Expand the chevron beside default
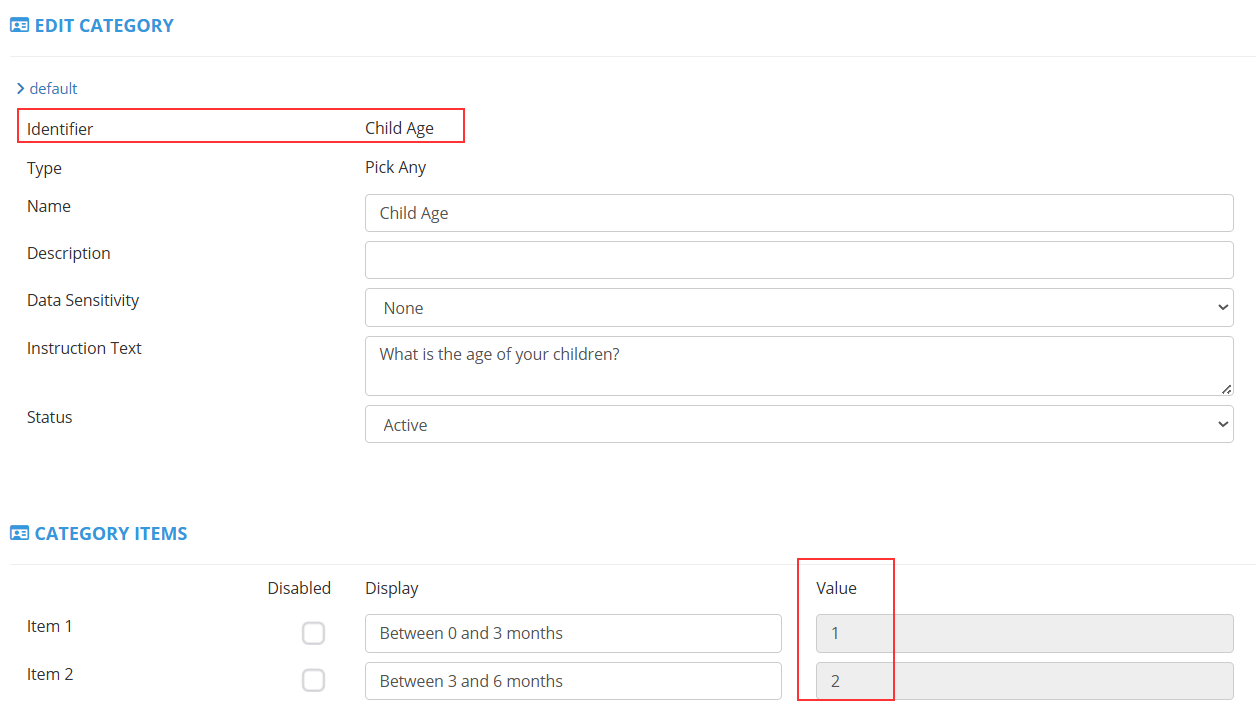This screenshot has width=1256, height=708. tap(20, 89)
